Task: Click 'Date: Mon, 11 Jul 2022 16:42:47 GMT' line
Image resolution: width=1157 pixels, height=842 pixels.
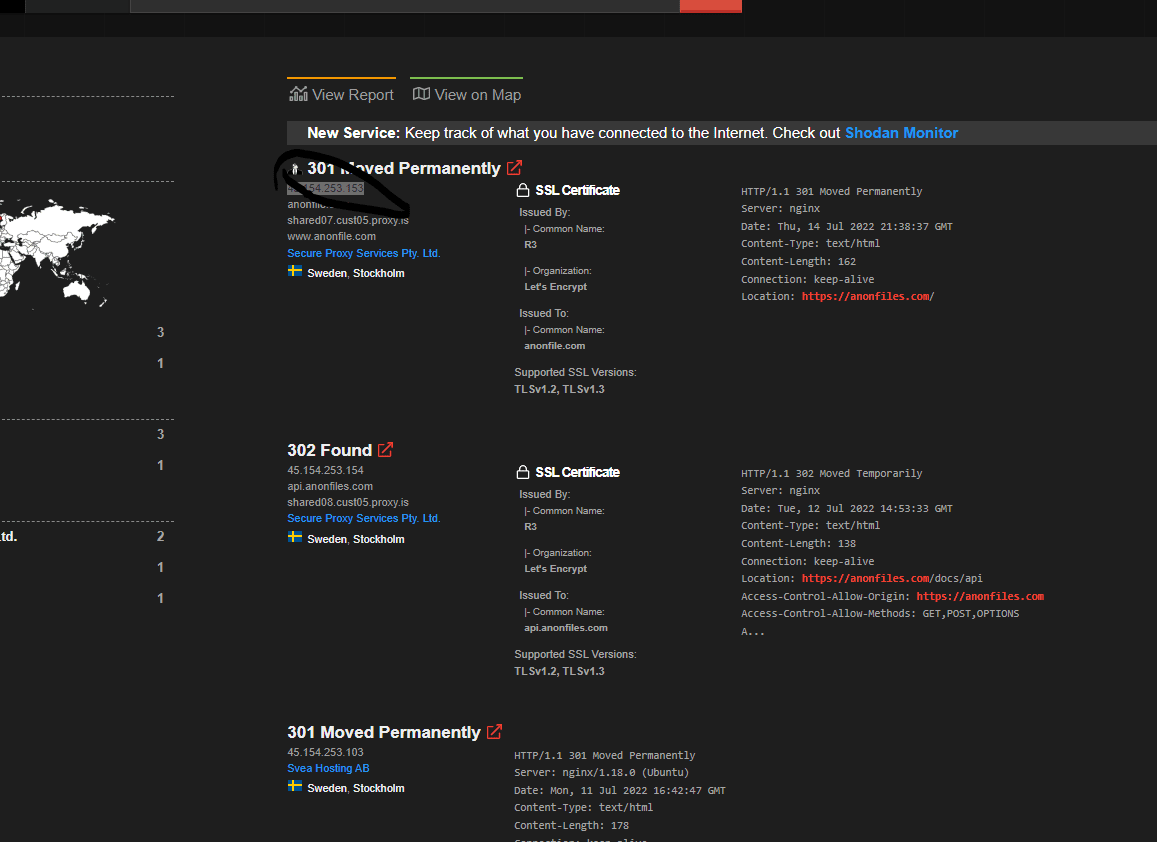Action: pyautogui.click(x=620, y=790)
